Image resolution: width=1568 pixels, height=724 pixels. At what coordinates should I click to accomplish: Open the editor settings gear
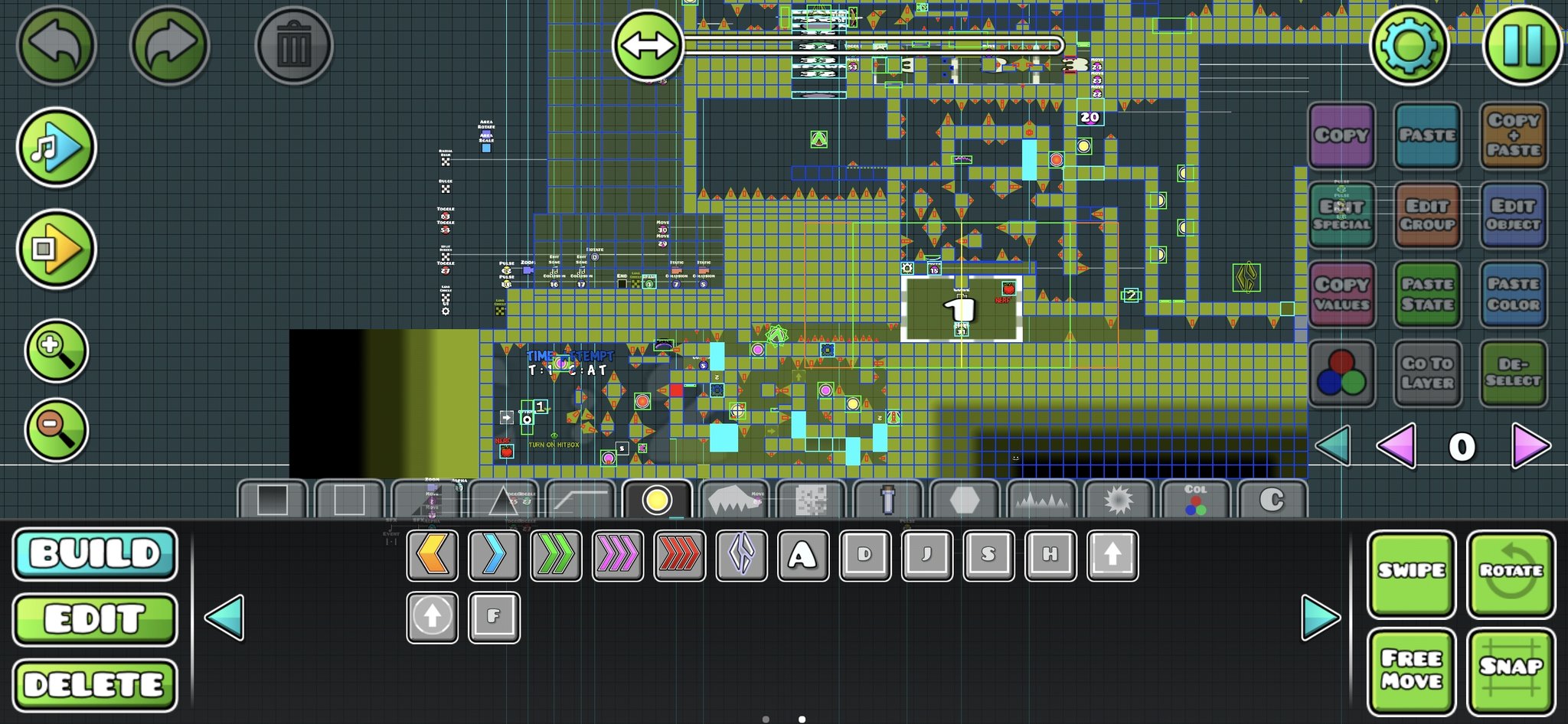[1410, 46]
